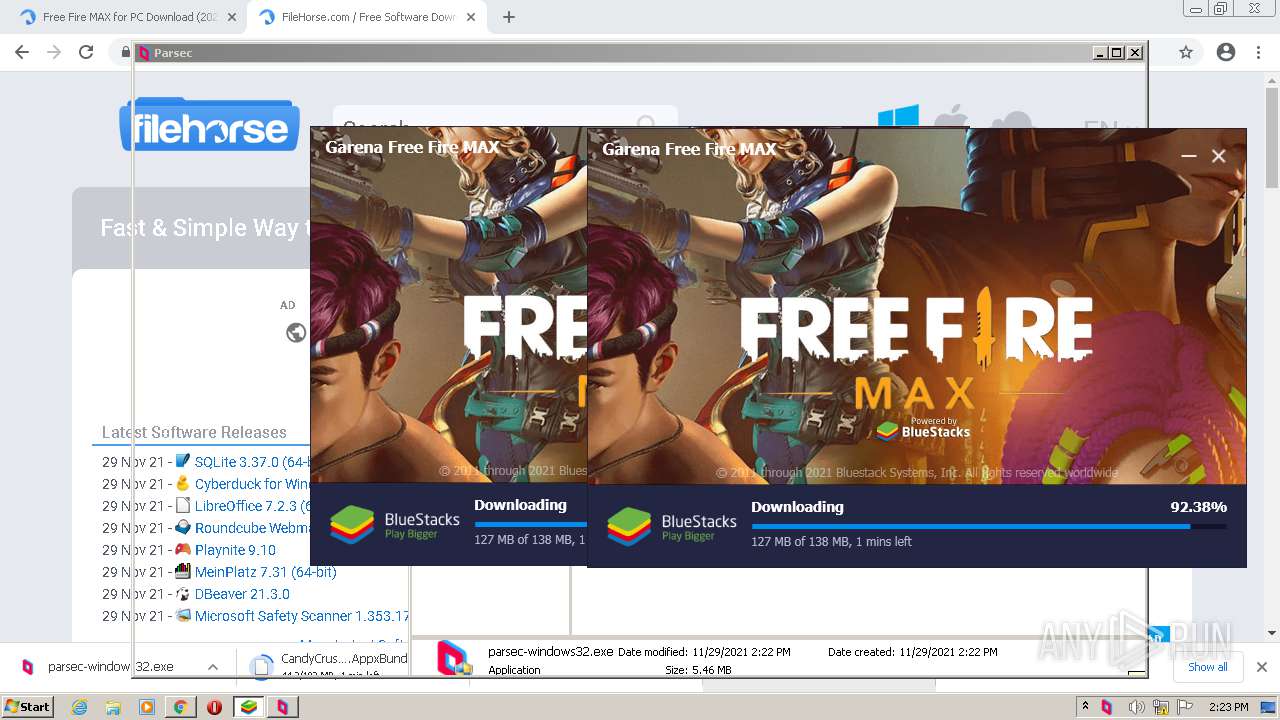Click the front installer download progress bar
This screenshot has height=720, width=1280.
point(989,526)
